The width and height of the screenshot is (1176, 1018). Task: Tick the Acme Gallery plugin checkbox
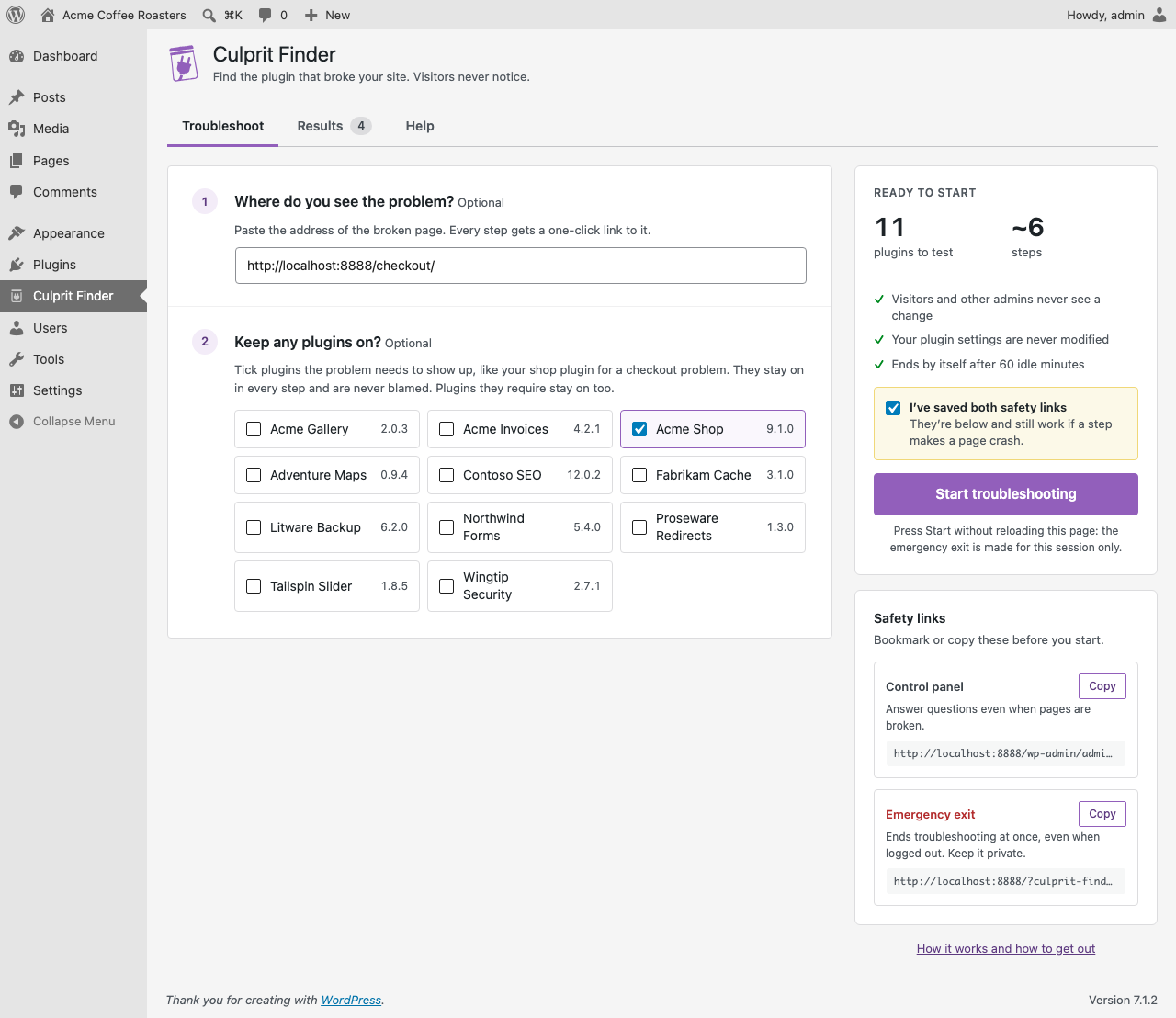[x=254, y=429]
